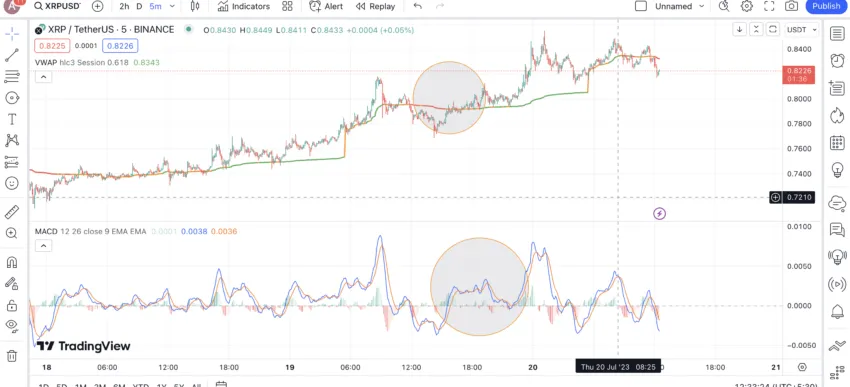The width and height of the screenshot is (850, 387).
Task: Open the calendar panel
Action: tap(837, 143)
